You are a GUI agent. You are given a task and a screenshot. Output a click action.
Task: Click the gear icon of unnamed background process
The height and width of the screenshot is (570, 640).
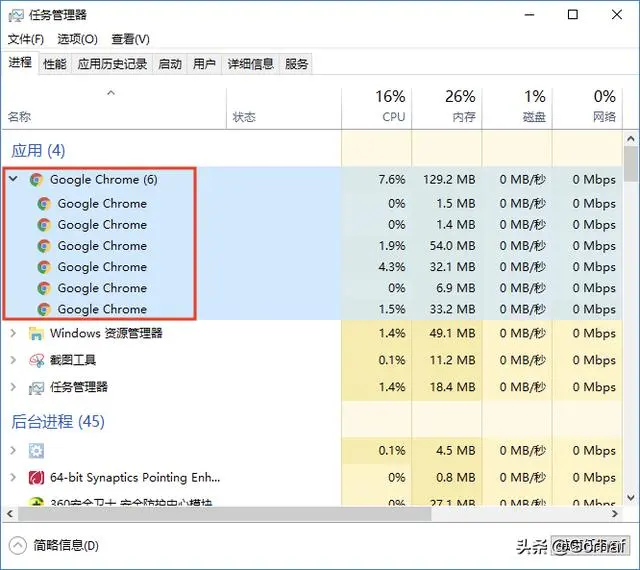tap(36, 451)
